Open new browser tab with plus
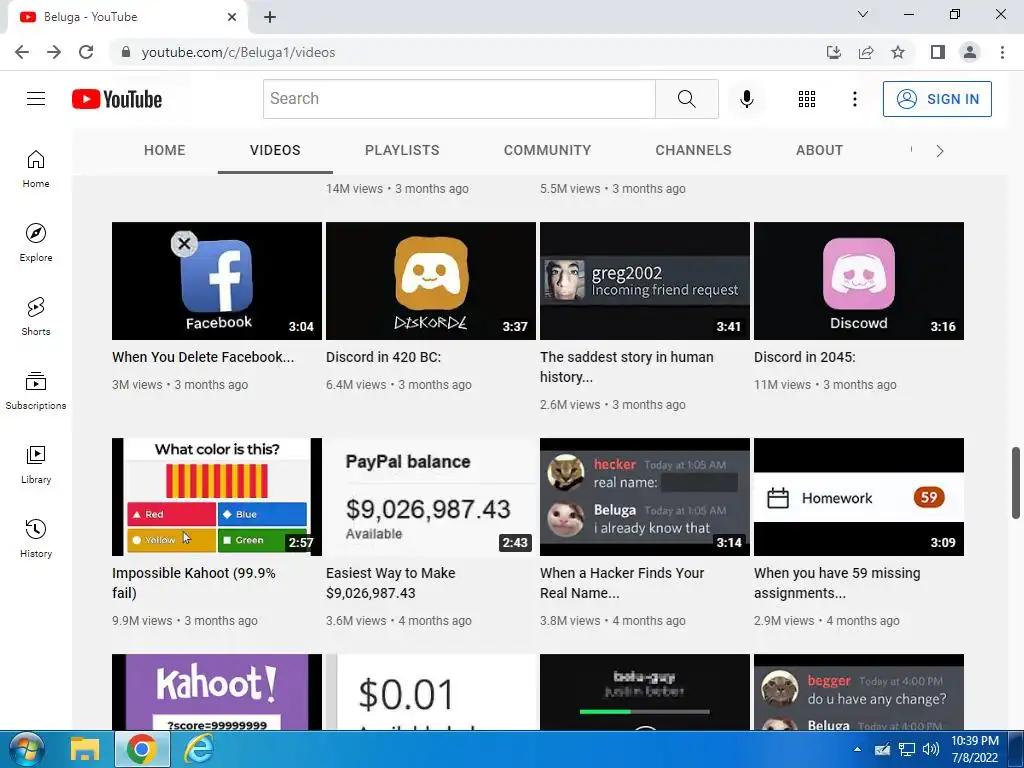 tap(270, 17)
